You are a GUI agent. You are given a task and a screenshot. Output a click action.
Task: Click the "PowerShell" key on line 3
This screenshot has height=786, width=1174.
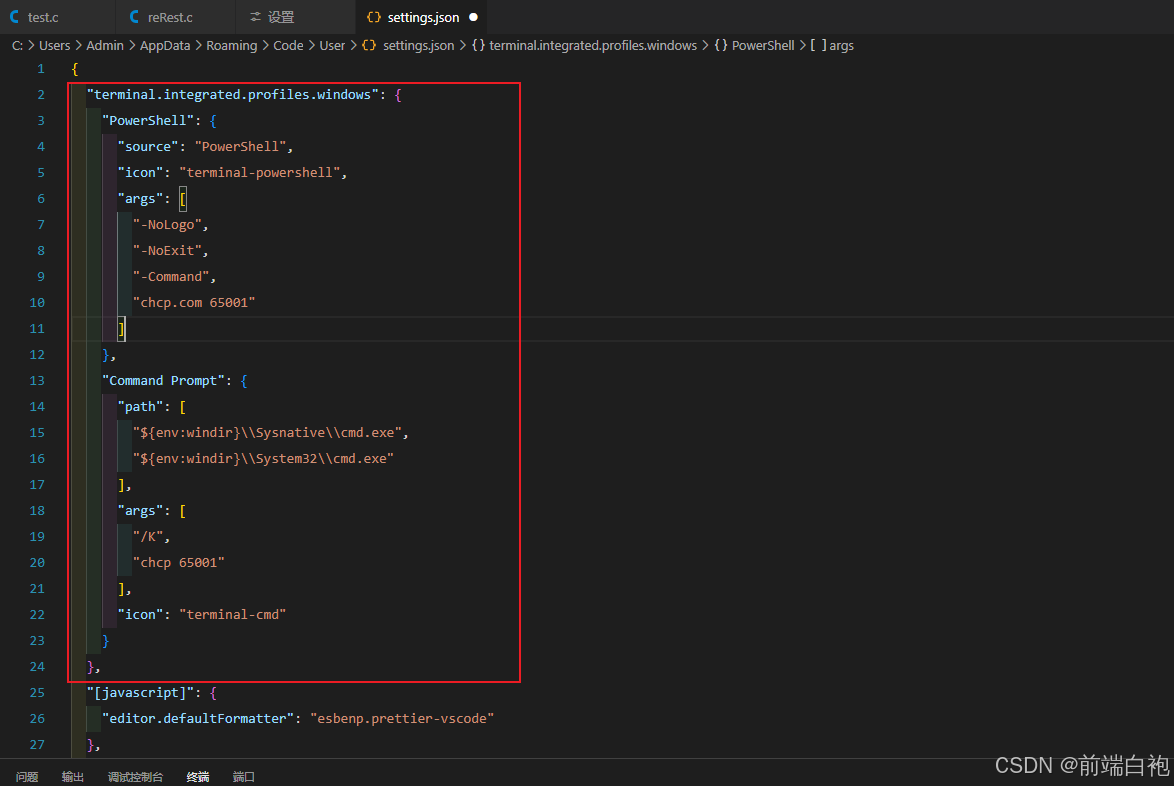(x=147, y=121)
